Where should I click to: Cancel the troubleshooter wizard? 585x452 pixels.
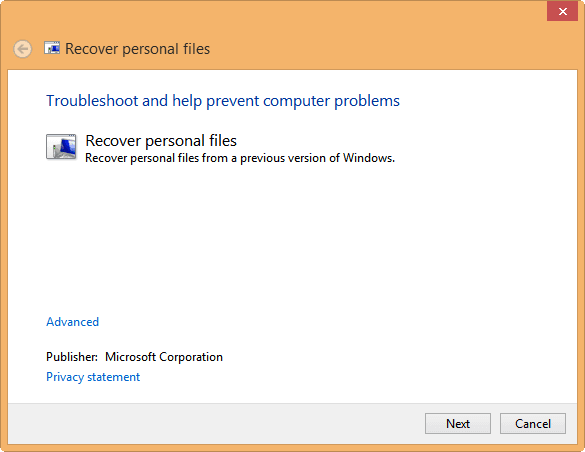tap(533, 424)
